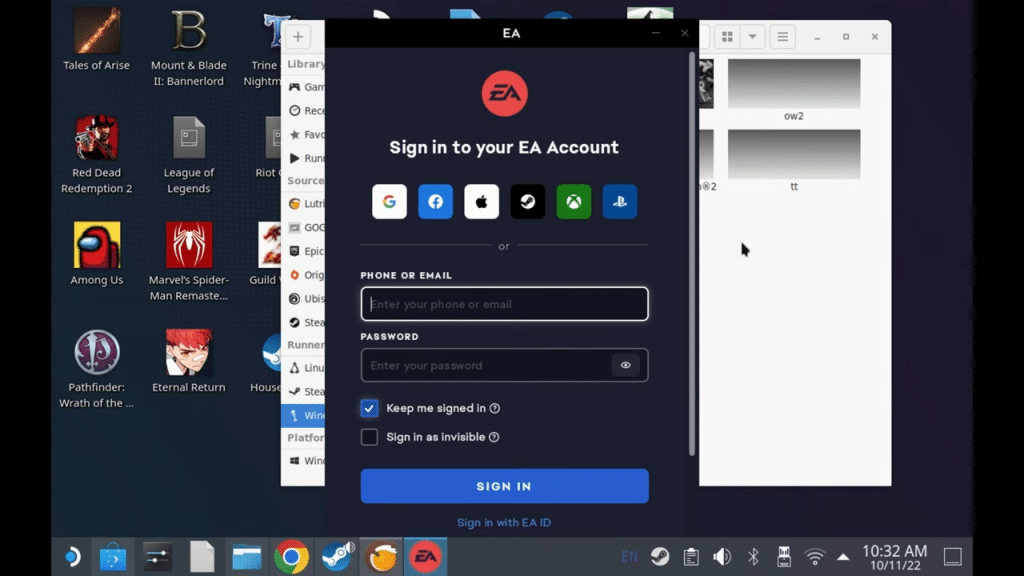Switch Lutris to grid view
The image size is (1024, 576).
727,37
